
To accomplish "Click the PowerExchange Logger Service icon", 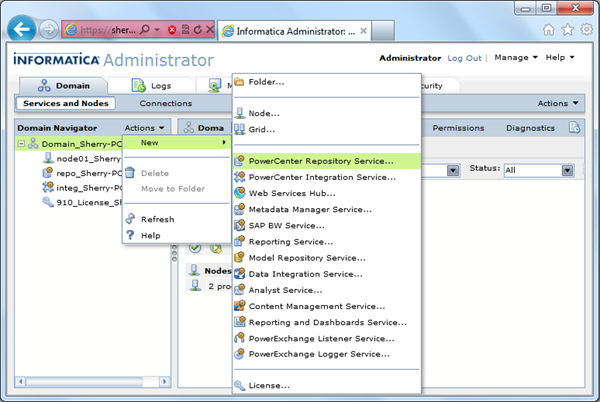I will click(x=240, y=354).
